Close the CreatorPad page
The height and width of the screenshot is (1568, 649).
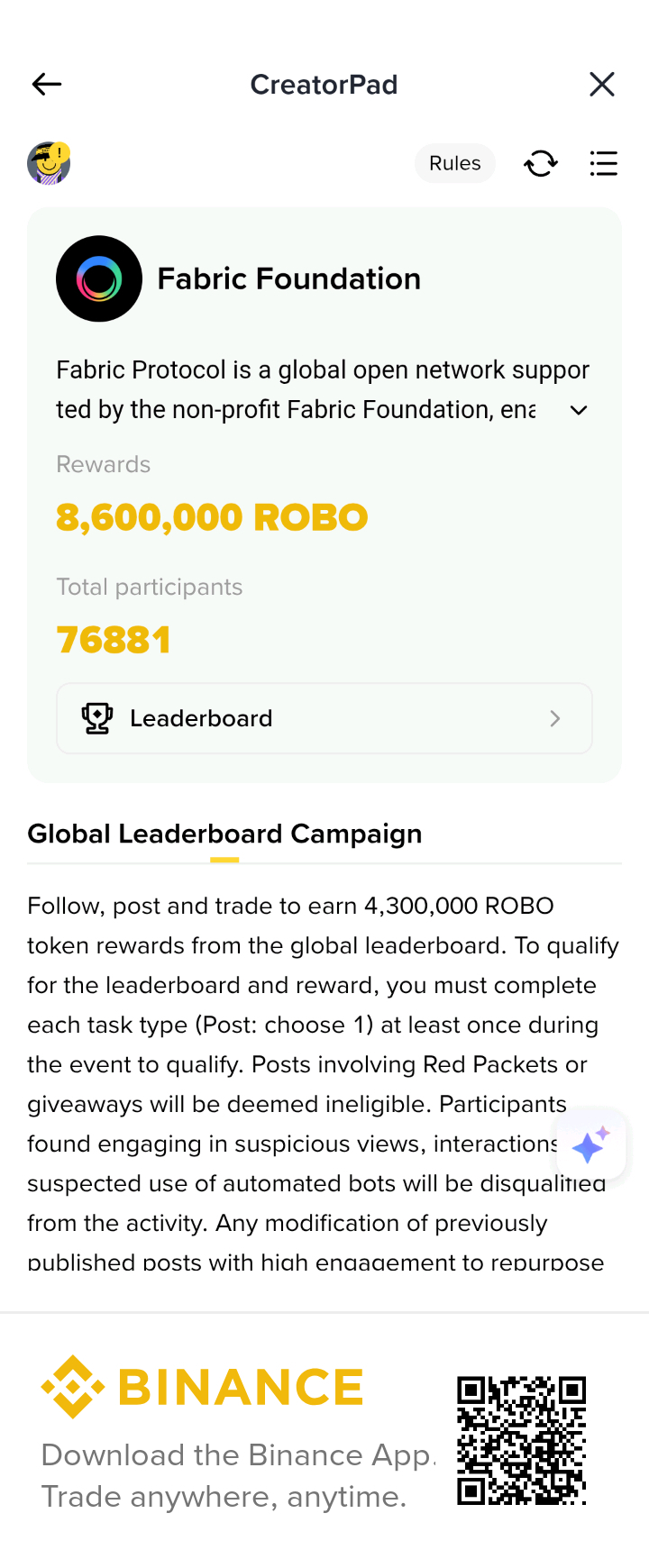tap(601, 84)
